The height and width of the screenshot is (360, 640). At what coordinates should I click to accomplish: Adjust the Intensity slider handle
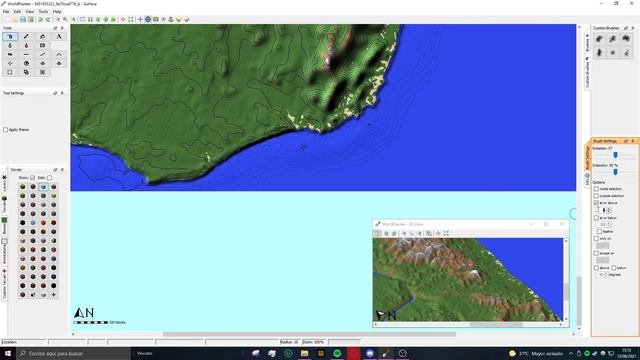click(x=616, y=172)
